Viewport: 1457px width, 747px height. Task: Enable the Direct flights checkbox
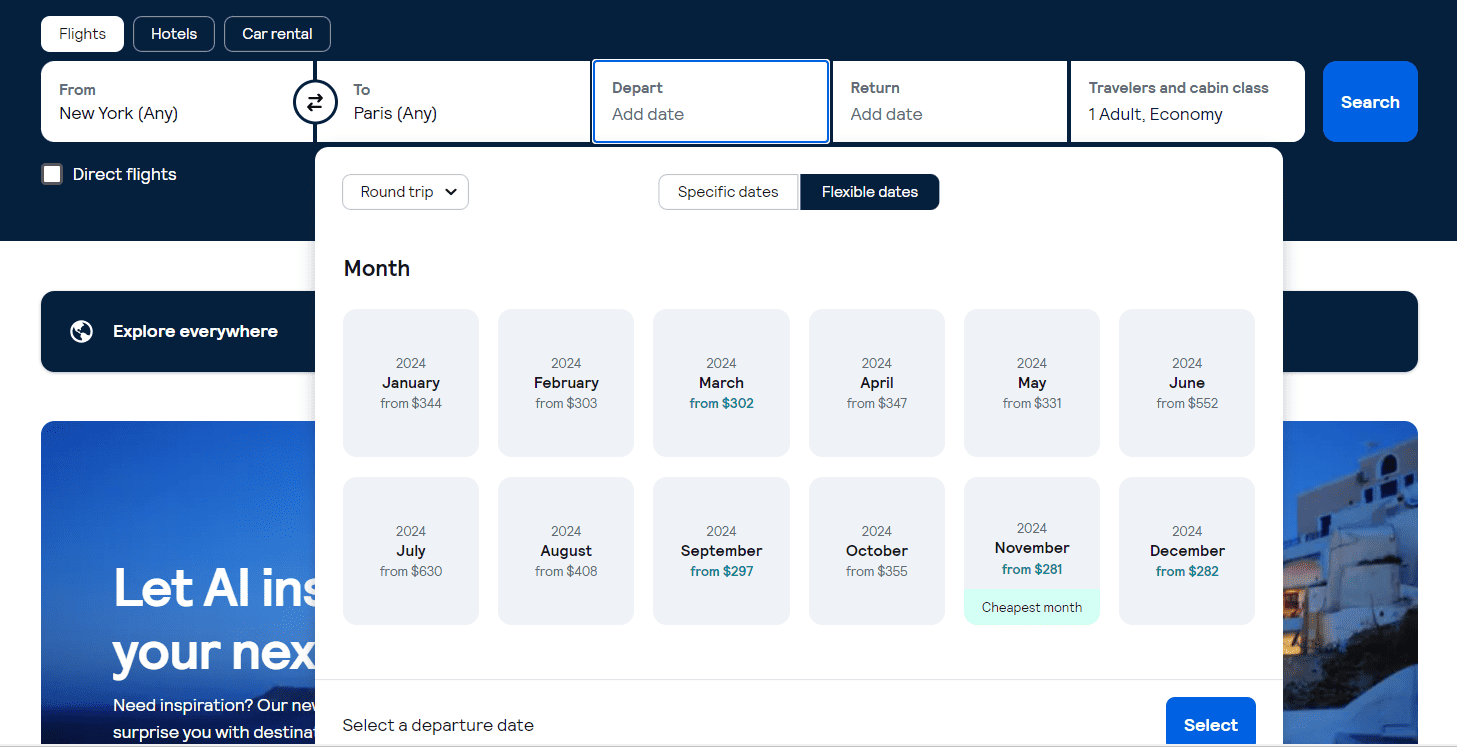(x=51, y=173)
